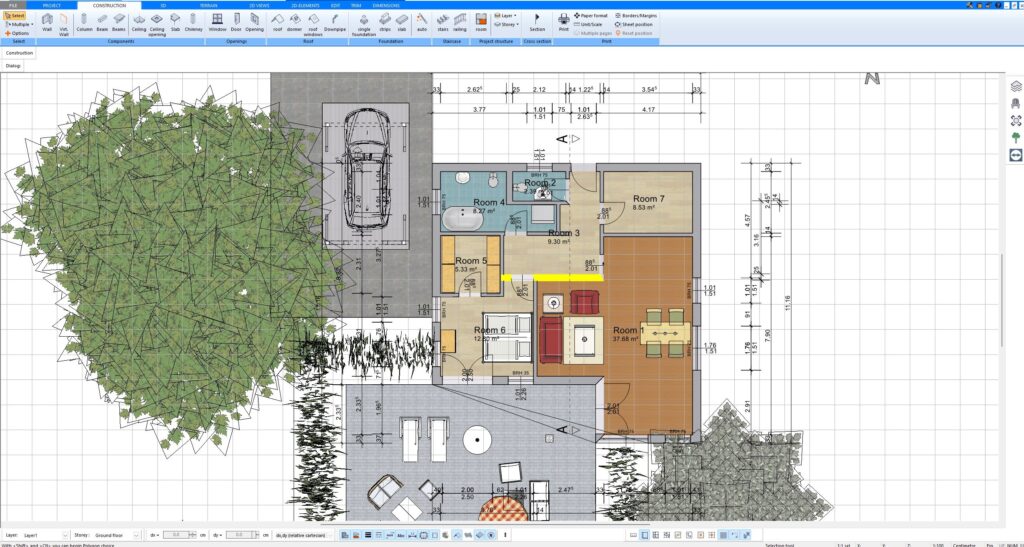Viewport: 1024px width, 547px height.
Task: Click the dx coordinate input field
Action: [175, 535]
